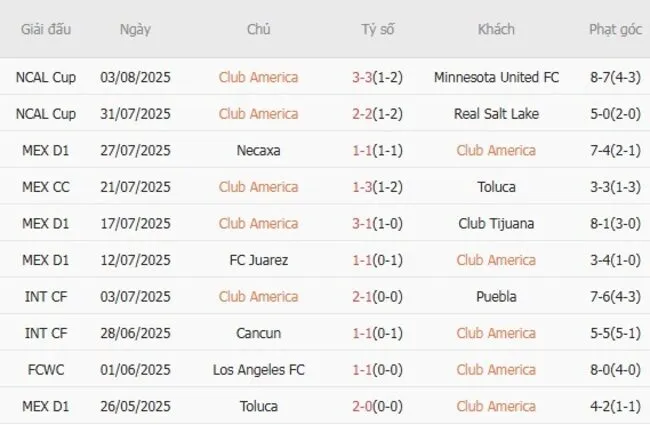
Task: Click Club America in the Club Tijuana match row
Action: click(258, 224)
